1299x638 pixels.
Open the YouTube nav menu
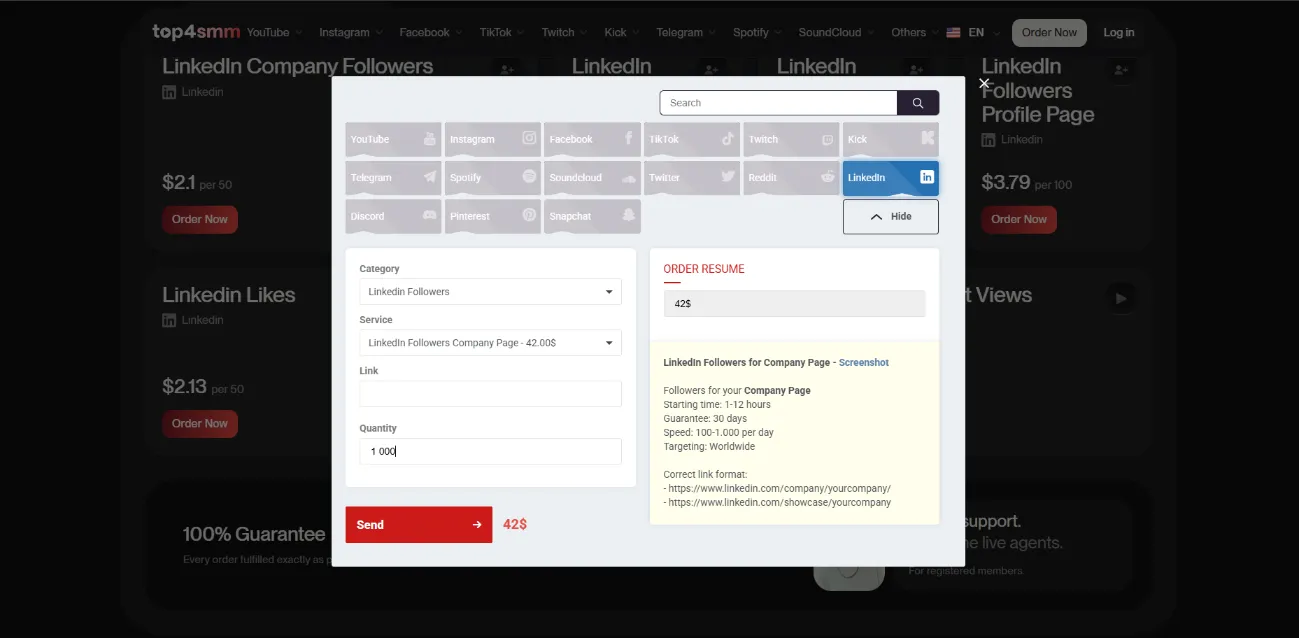pos(274,32)
